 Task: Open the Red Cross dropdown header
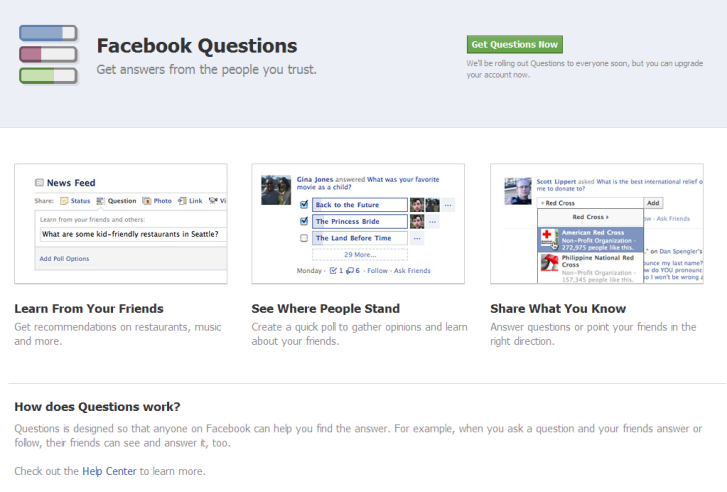(590, 216)
